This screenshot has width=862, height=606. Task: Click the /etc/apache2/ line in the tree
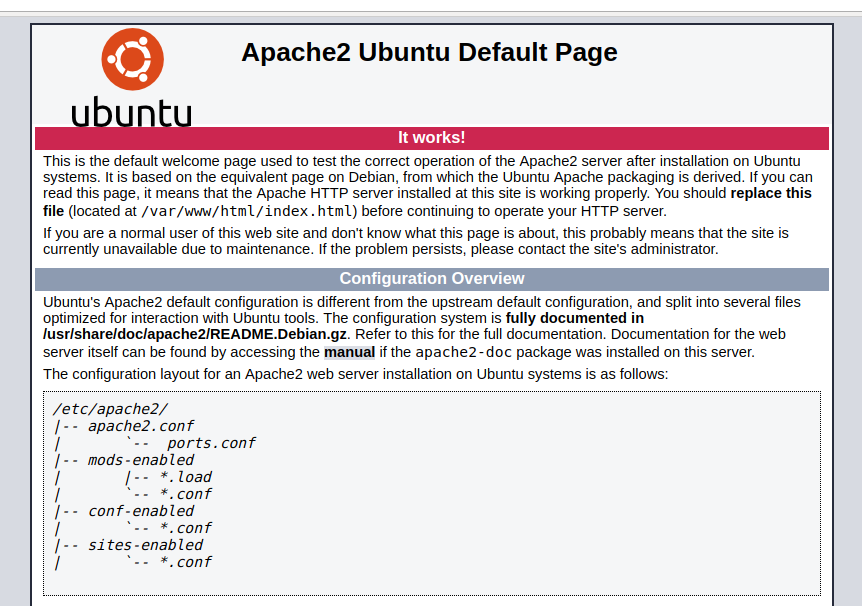point(110,409)
